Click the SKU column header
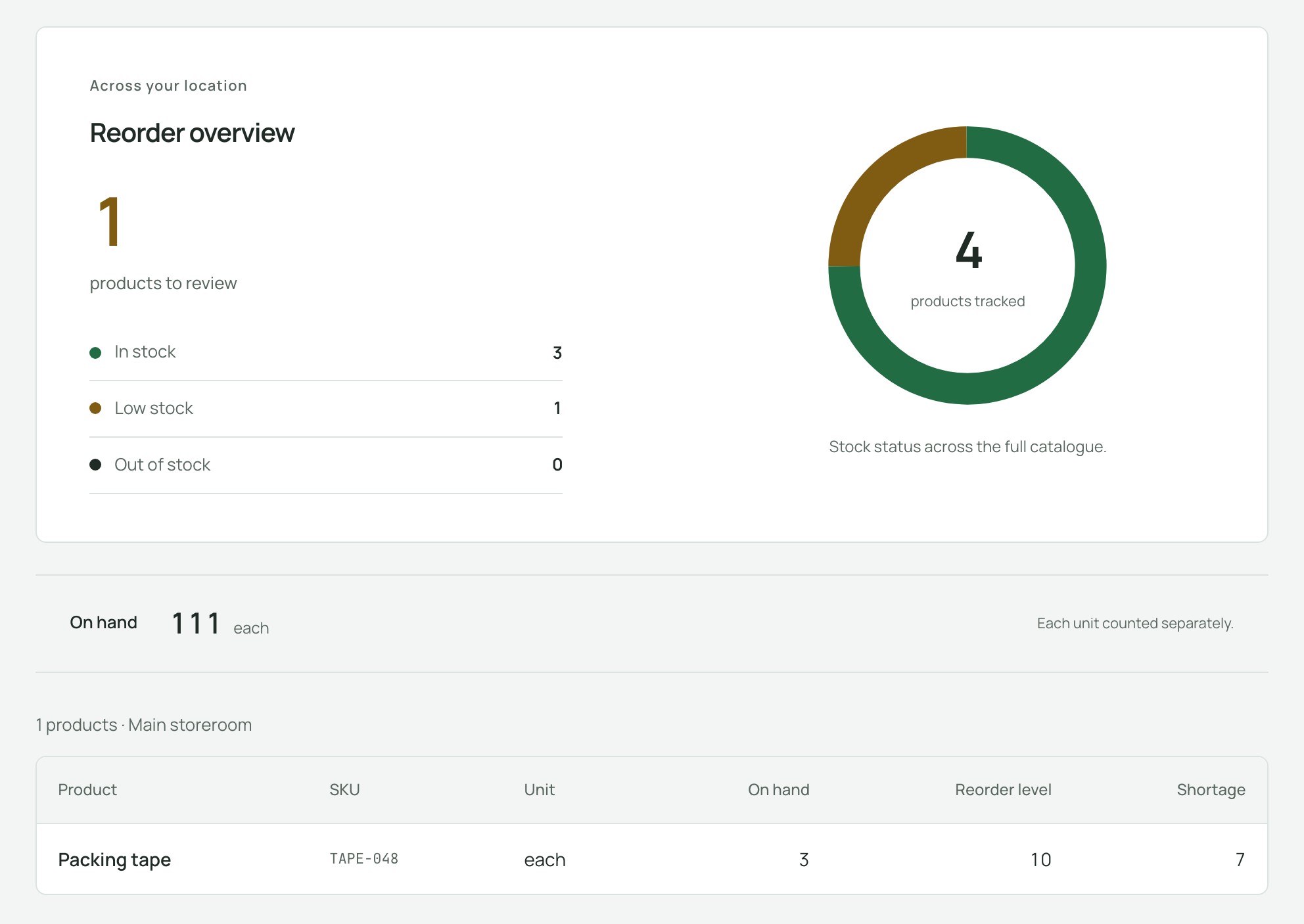This screenshot has height=924, width=1304. tap(344, 790)
